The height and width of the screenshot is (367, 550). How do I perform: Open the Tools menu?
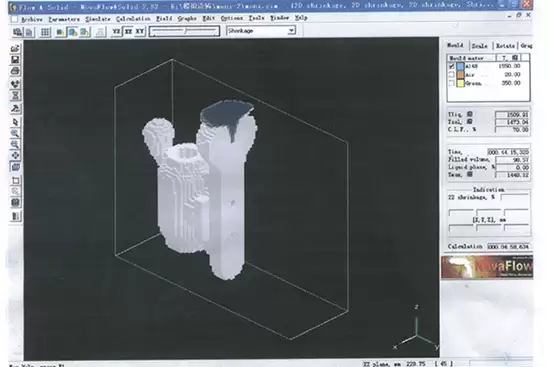(256, 18)
